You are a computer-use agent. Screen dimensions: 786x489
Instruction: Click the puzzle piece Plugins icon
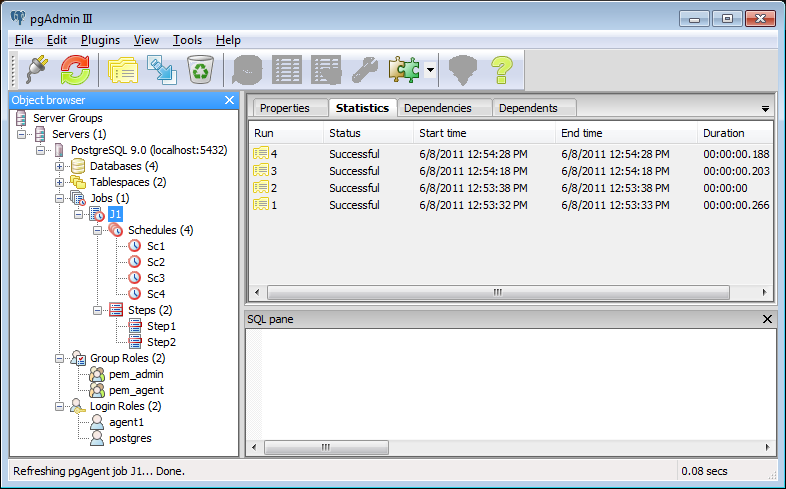coord(405,70)
